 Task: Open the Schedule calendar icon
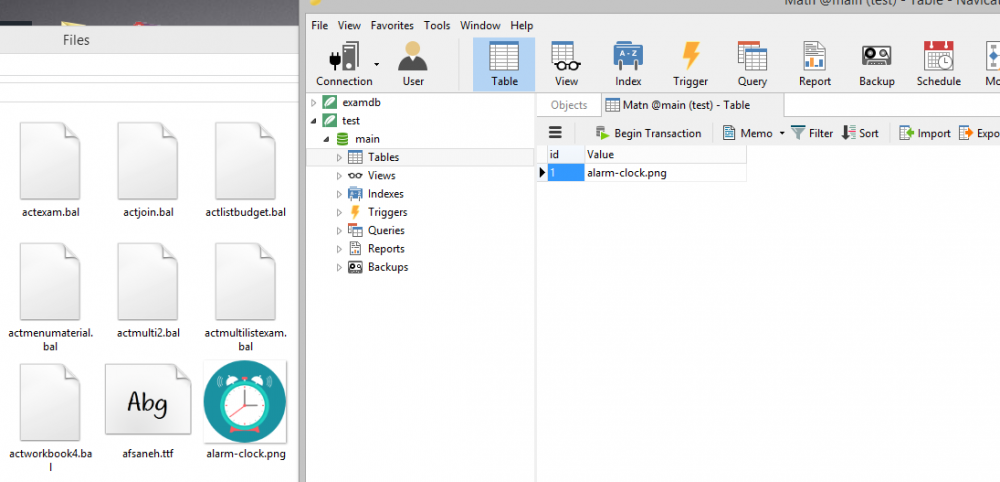[938, 57]
